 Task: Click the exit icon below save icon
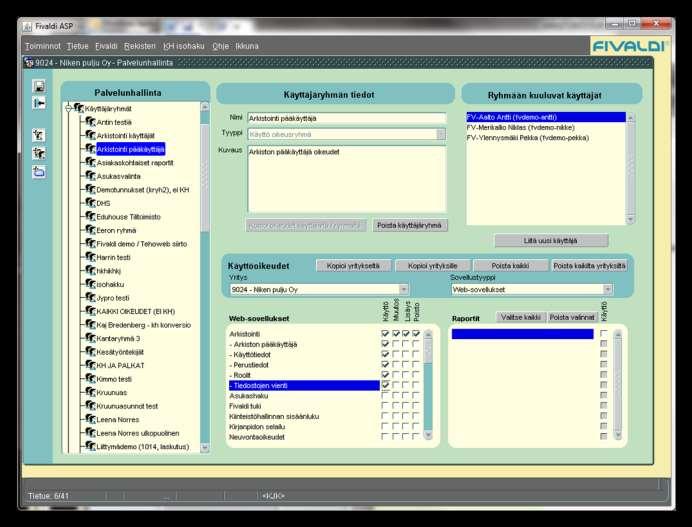[39, 103]
